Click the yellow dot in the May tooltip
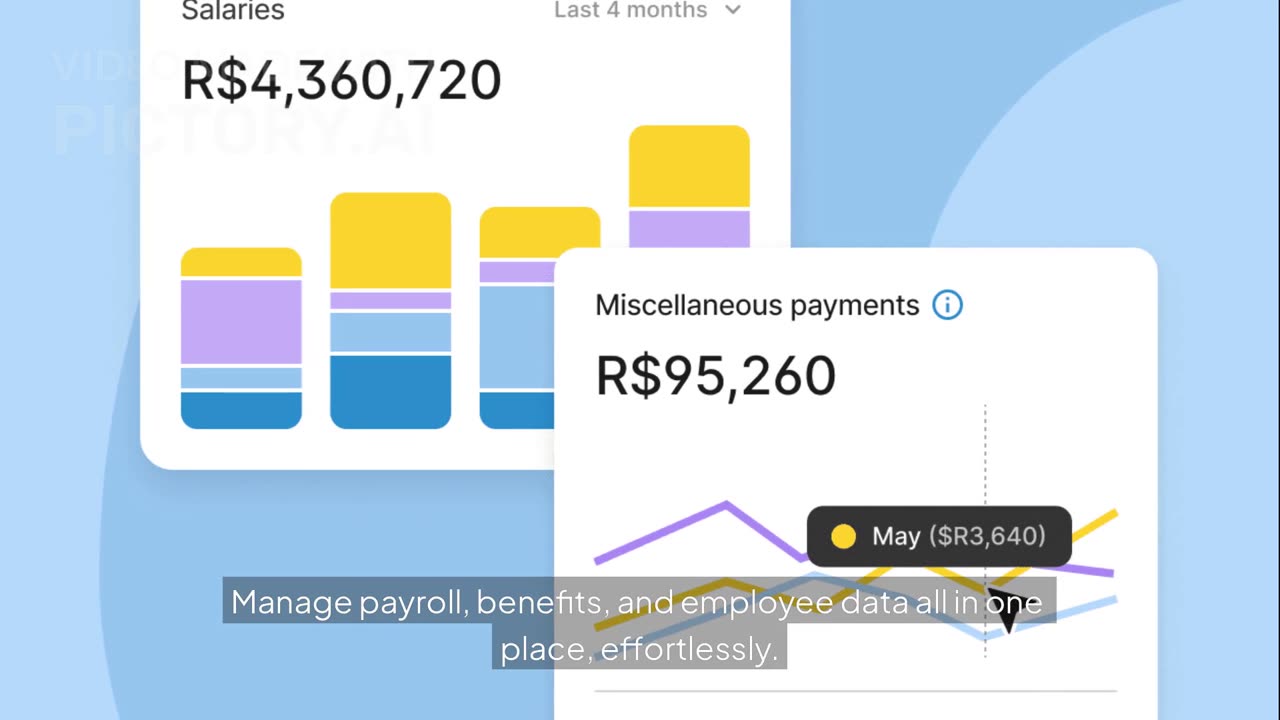 point(844,537)
